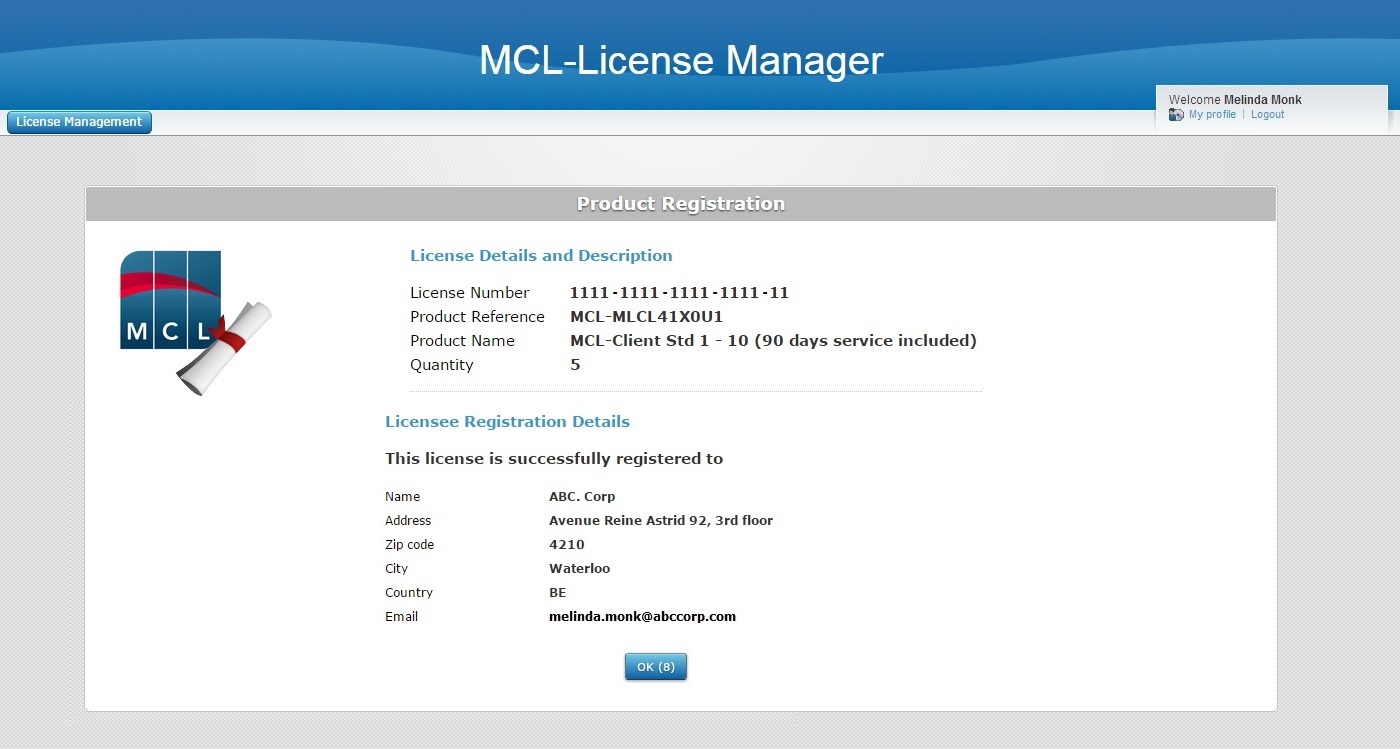The width and height of the screenshot is (1400, 749).
Task: Click the Licensee Registration Details heading
Action: pyautogui.click(x=507, y=422)
